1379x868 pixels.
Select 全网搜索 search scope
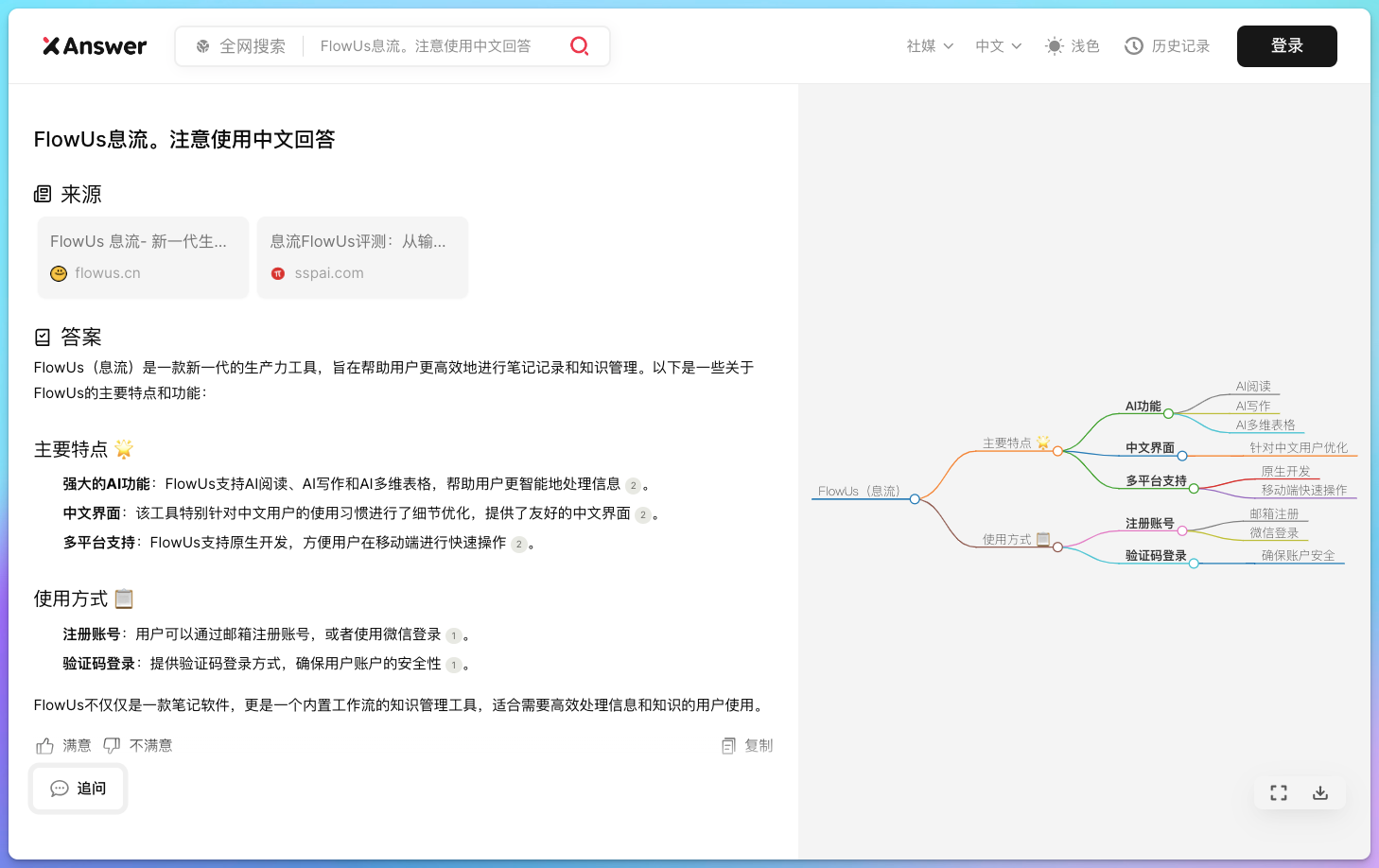coord(240,46)
